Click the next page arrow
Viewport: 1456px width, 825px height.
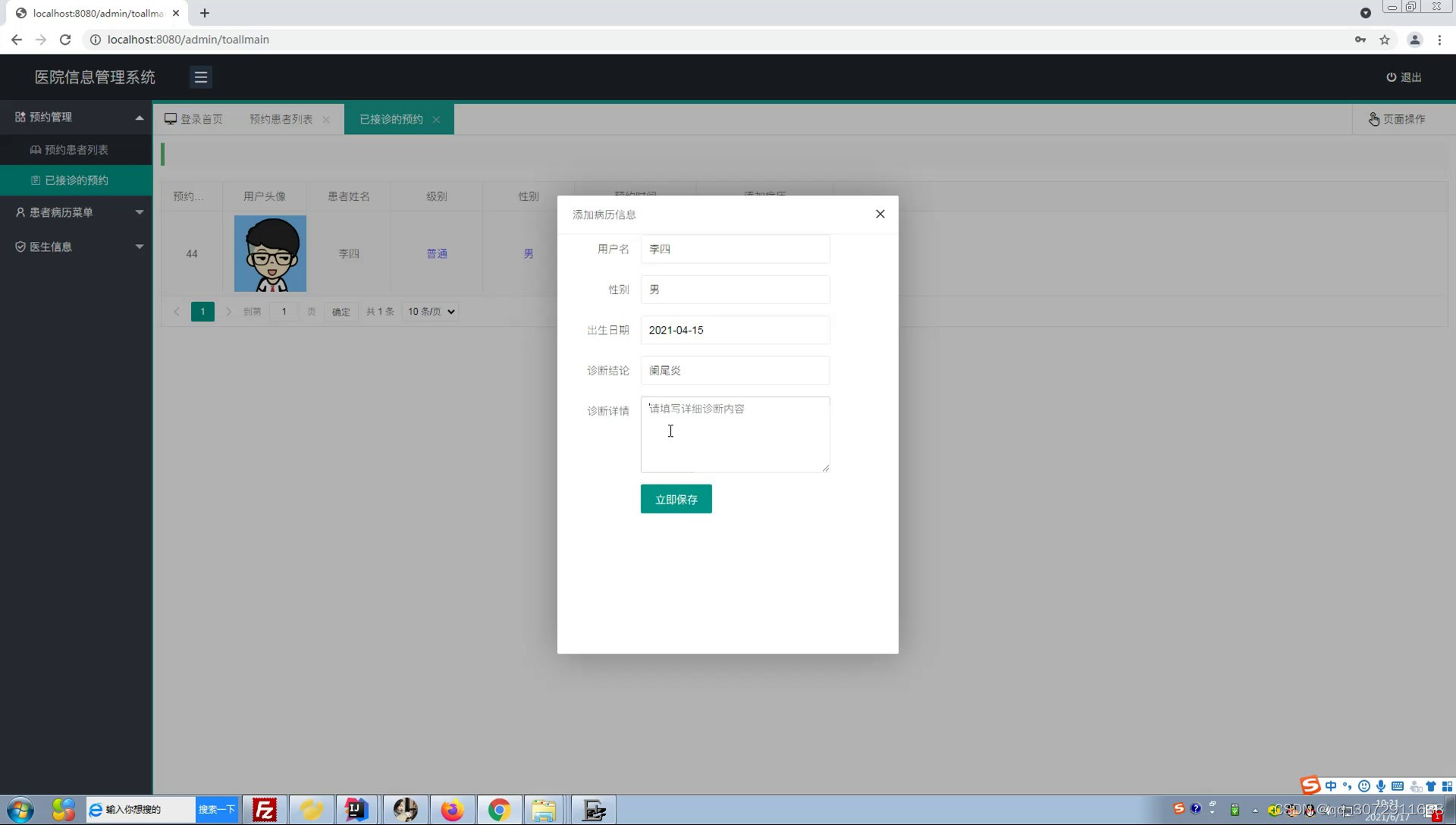228,312
